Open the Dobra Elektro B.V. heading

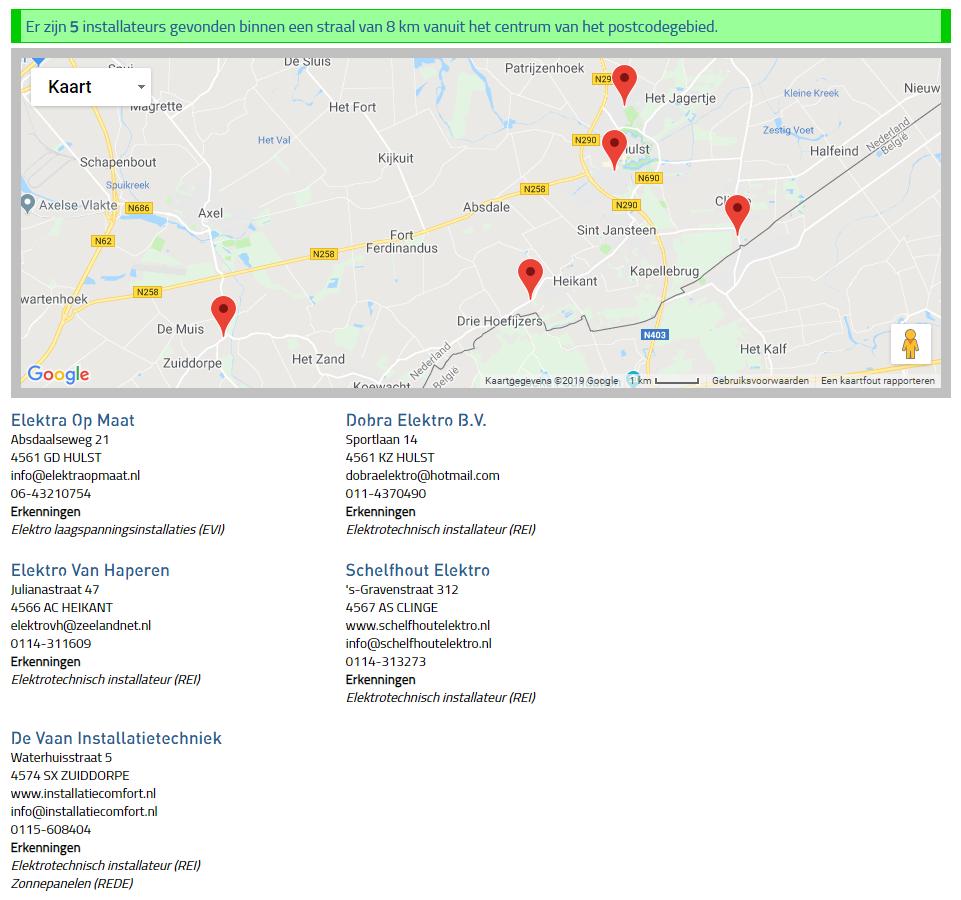coord(416,420)
